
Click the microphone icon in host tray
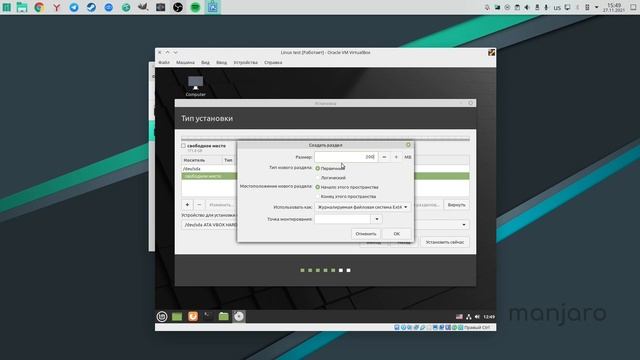coord(546,7)
